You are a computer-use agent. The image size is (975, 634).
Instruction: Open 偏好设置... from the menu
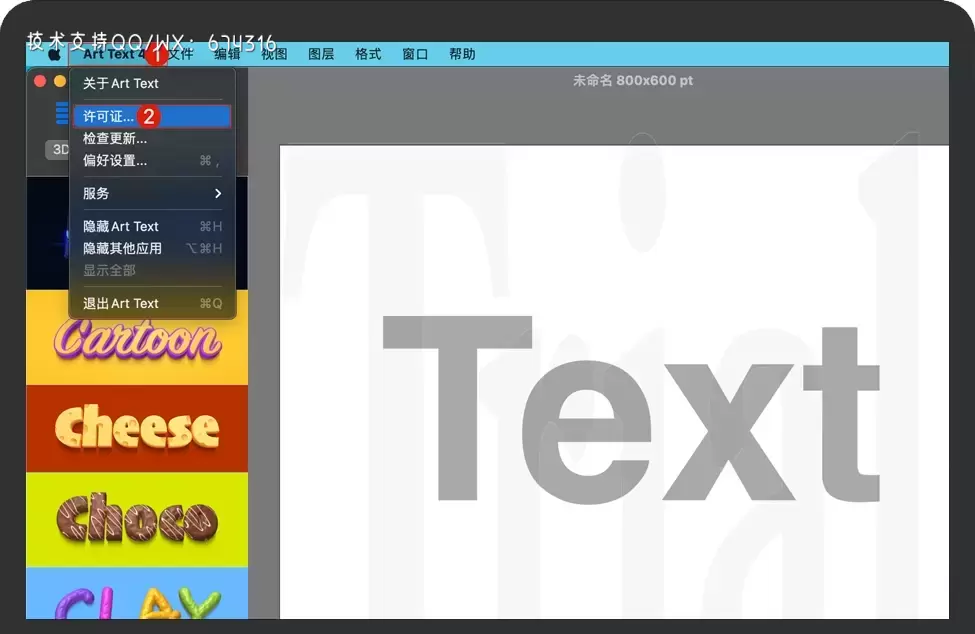(x=115, y=161)
